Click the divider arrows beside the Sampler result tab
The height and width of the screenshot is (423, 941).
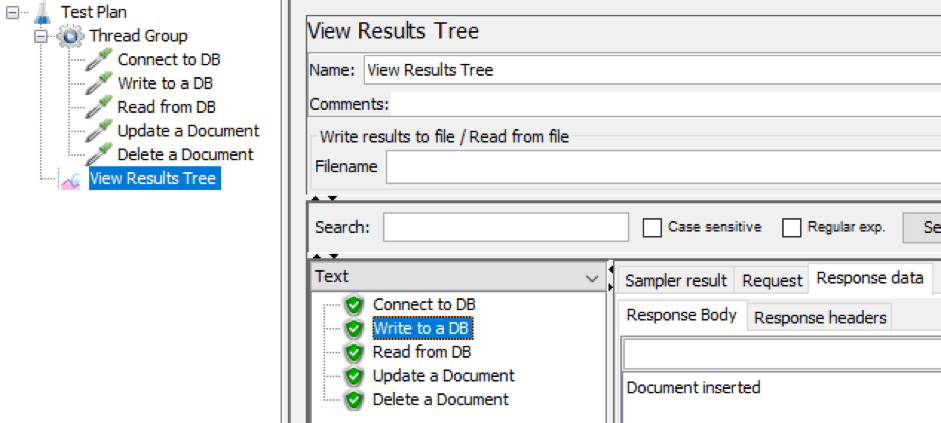611,279
